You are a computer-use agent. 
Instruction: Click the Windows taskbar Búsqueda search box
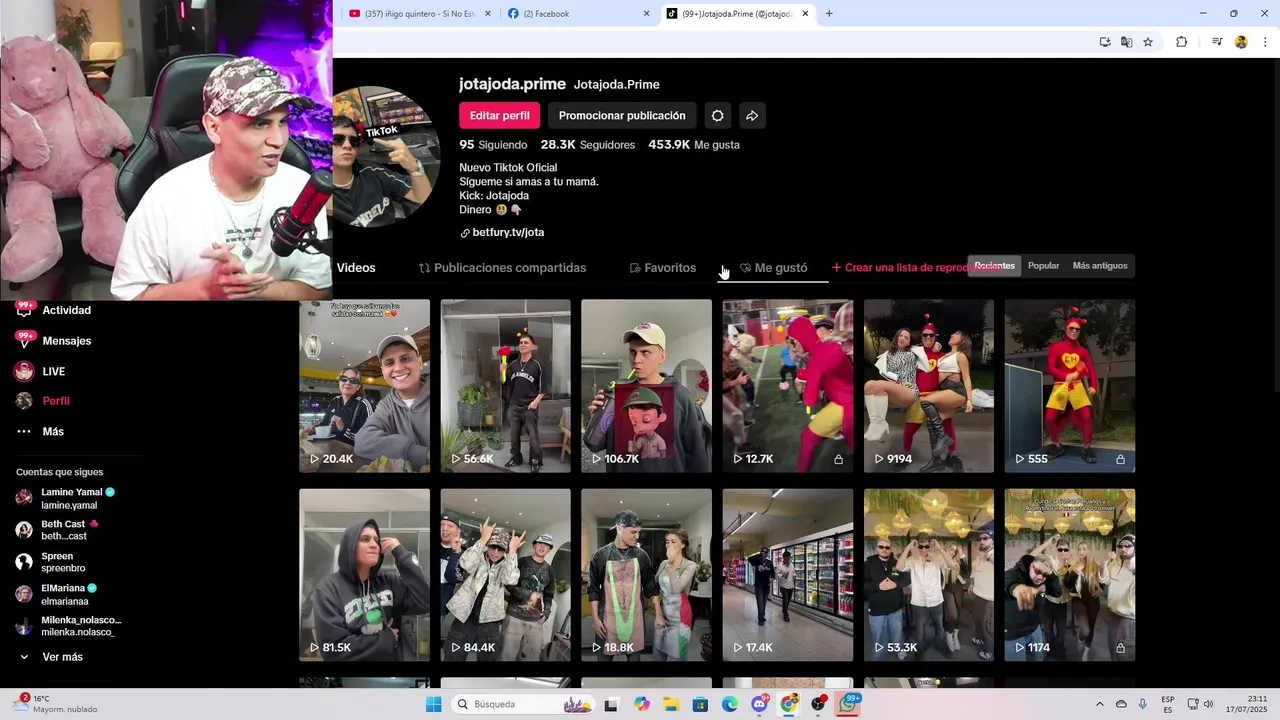pos(523,704)
